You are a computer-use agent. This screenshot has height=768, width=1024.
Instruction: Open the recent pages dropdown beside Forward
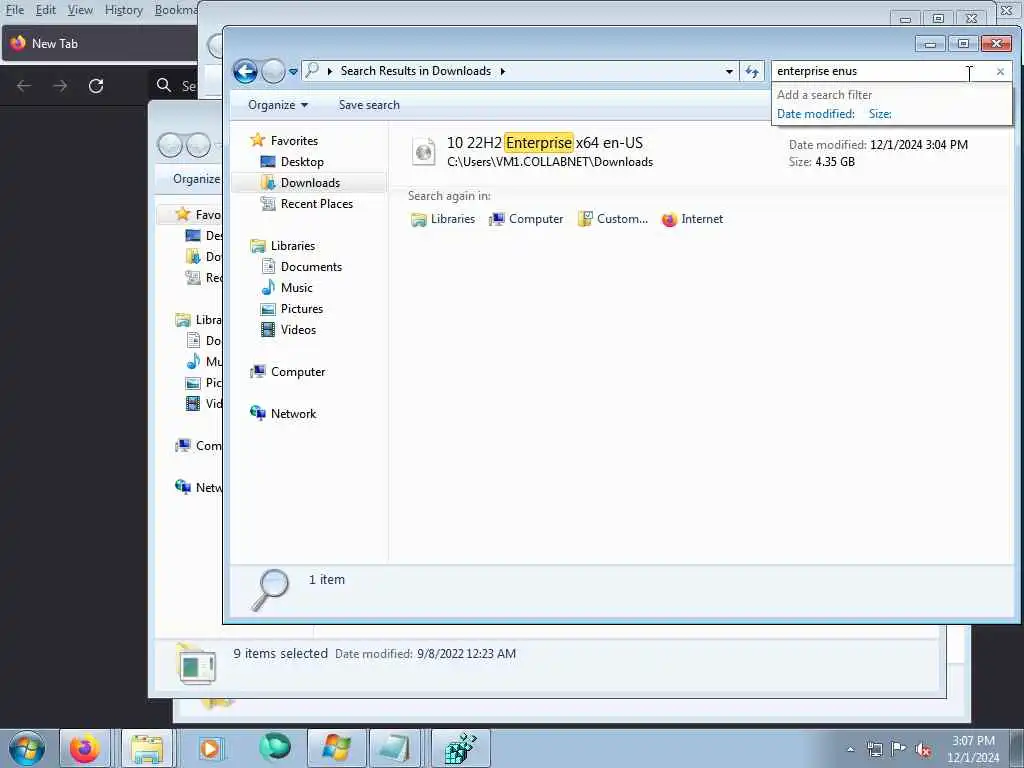293,71
